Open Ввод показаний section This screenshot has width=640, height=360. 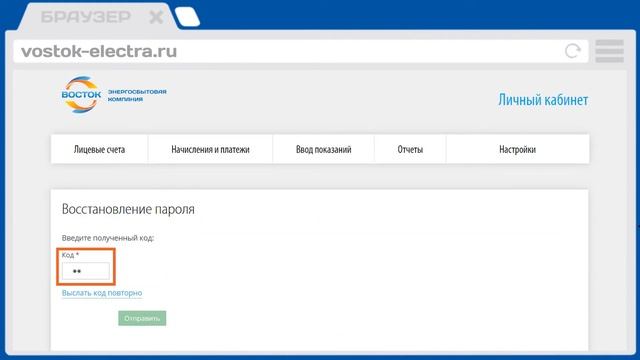pos(323,149)
